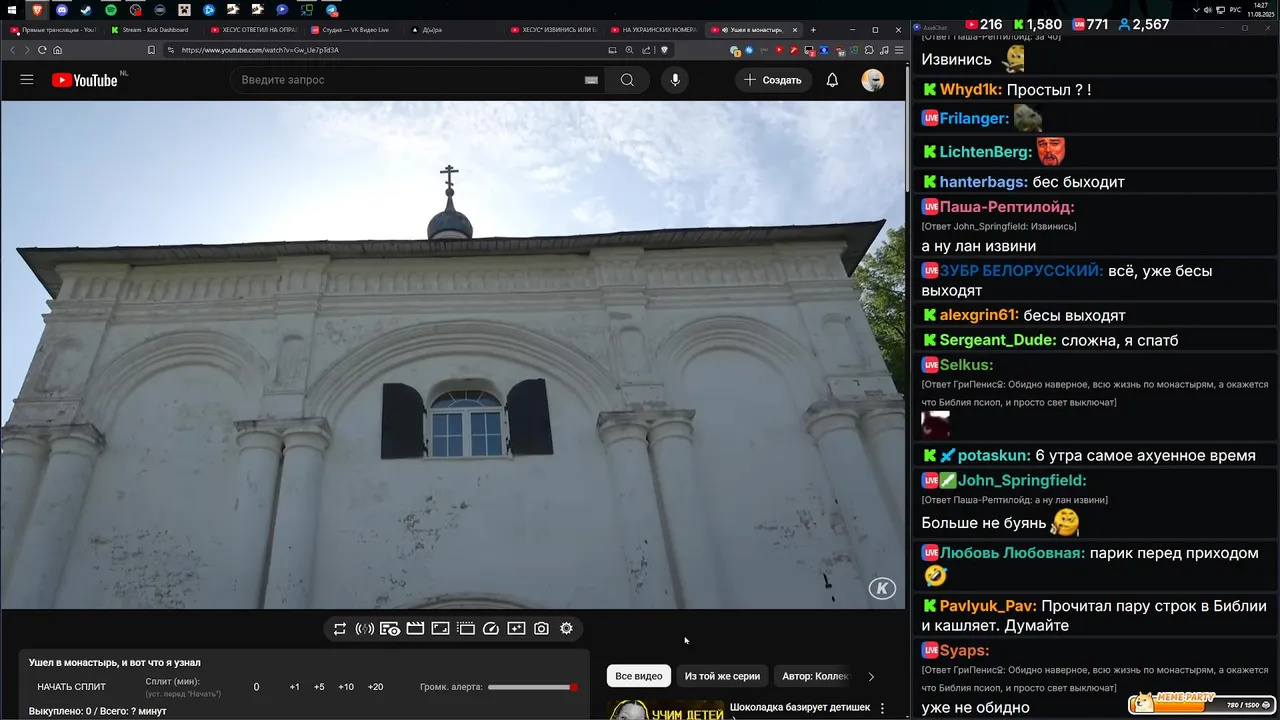1280x720 pixels.
Task: Click hanterbags message in AxelChat
Action: tap(1096, 182)
